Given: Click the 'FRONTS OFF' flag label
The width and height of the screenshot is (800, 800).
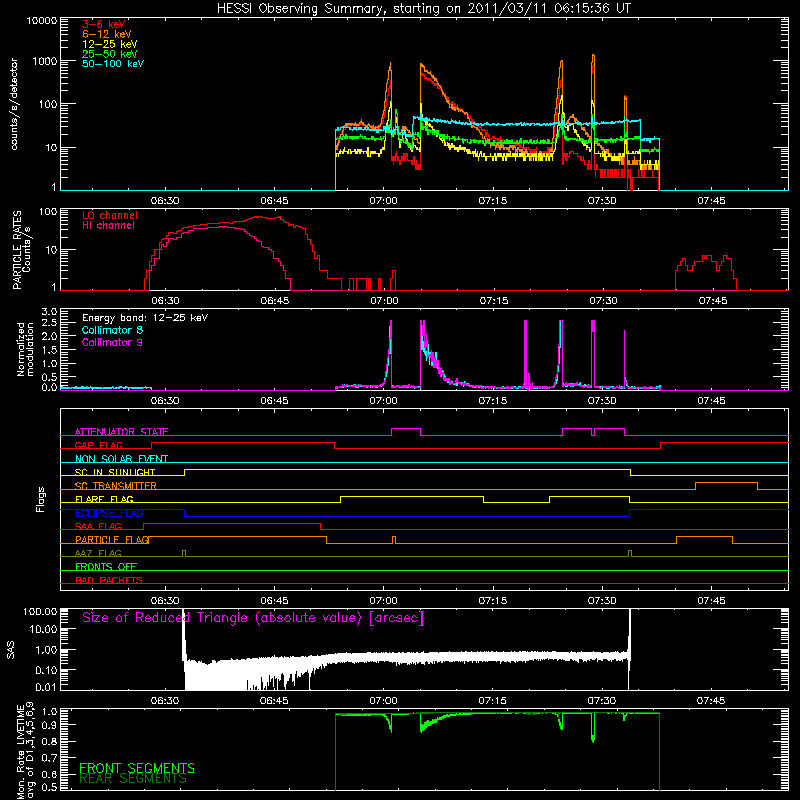Looking at the screenshot, I should pos(106,567).
